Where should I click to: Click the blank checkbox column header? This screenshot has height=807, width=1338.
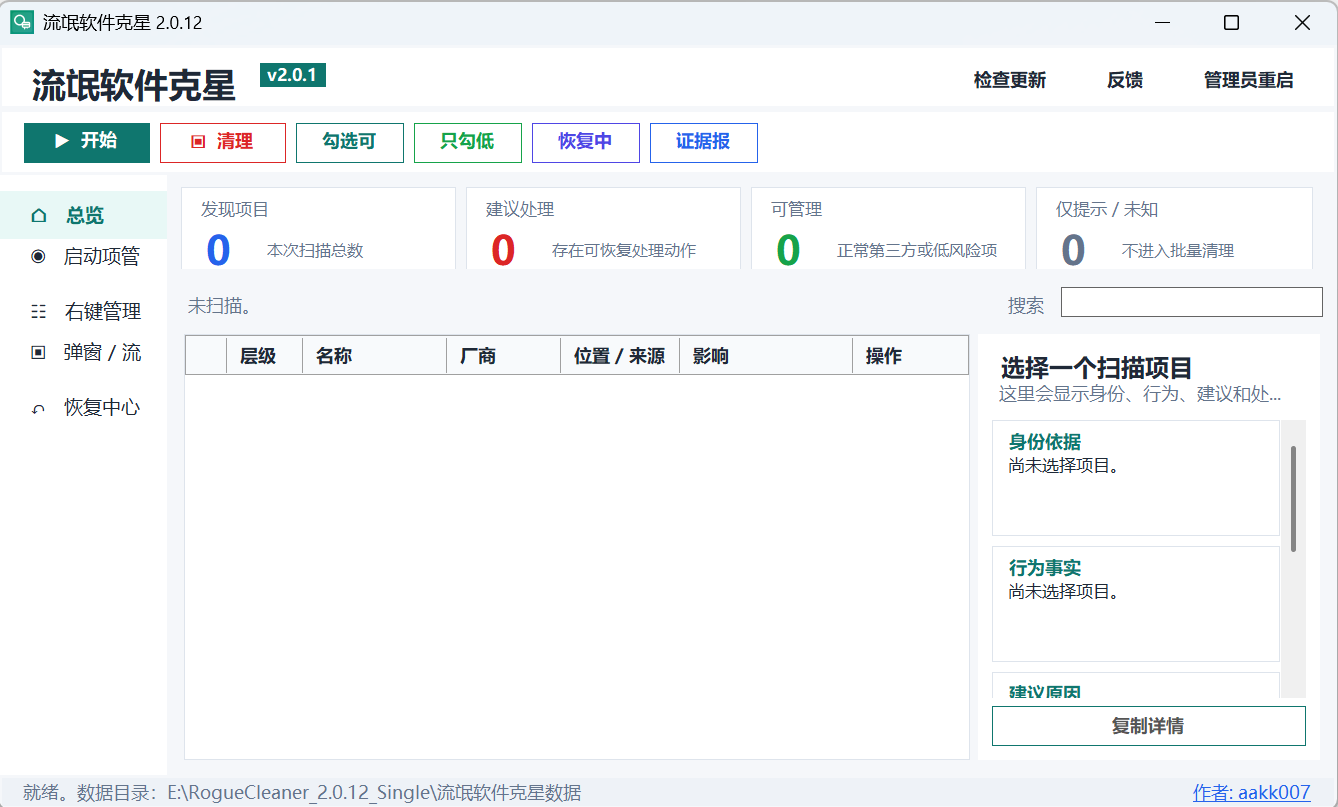tap(206, 355)
